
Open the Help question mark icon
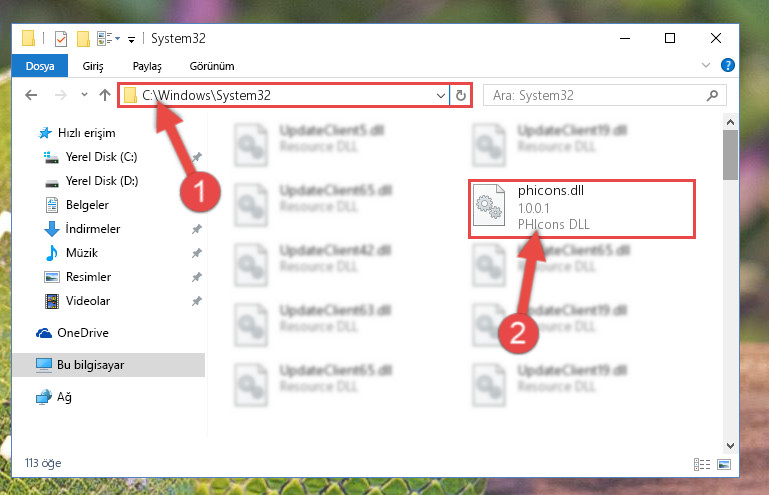point(727,65)
